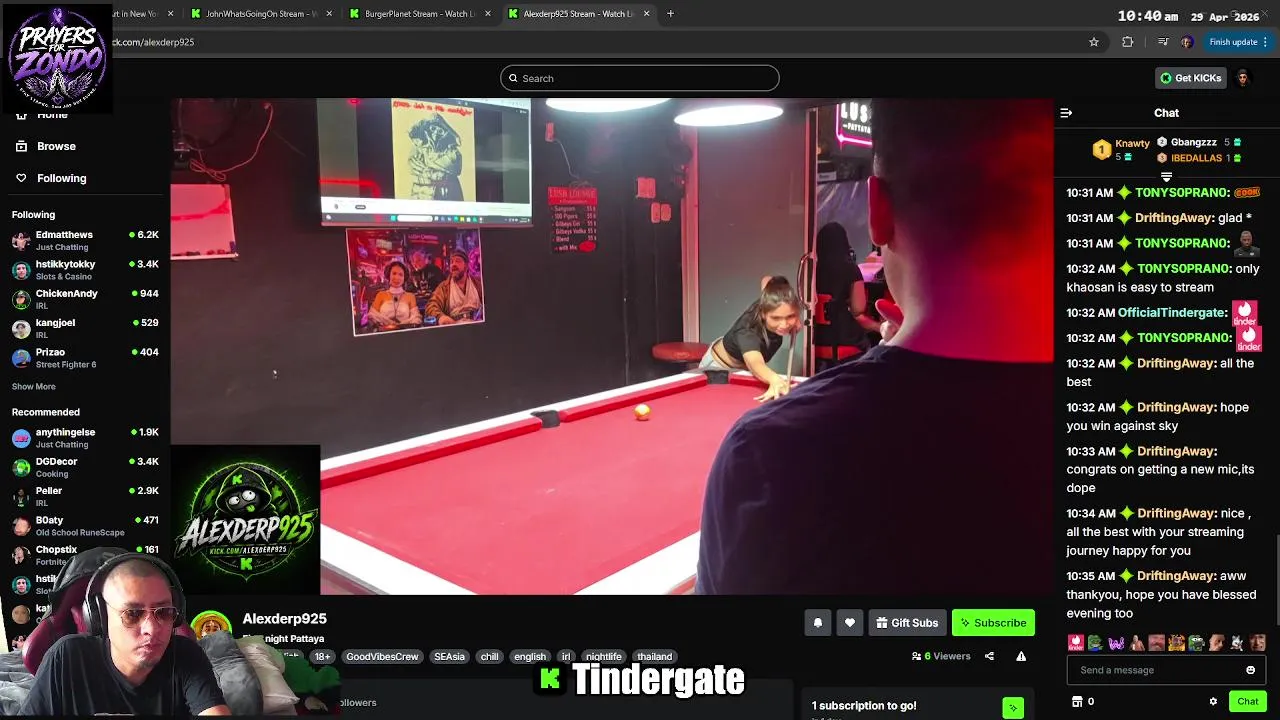Screen dimensions: 1280x720
Task: Click into the Search field
Action: 640,78
